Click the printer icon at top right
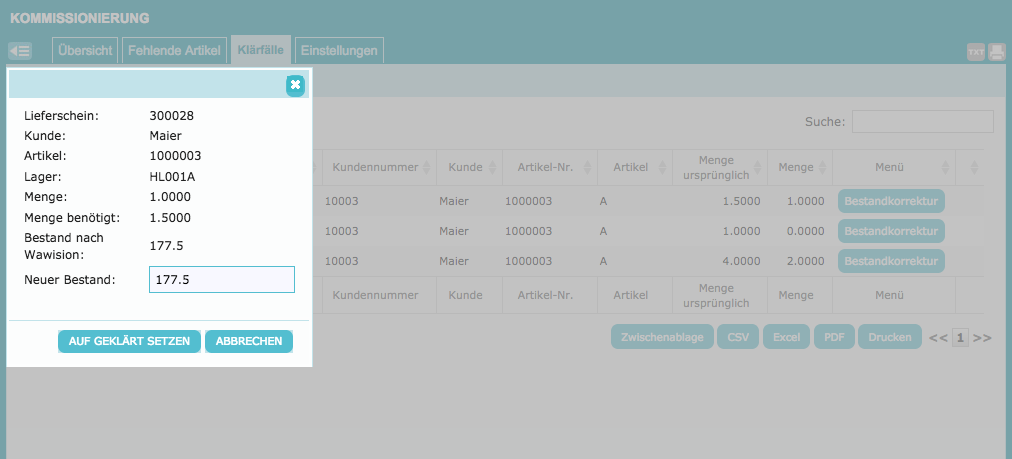The height and width of the screenshot is (459, 1012). [x=997, y=52]
